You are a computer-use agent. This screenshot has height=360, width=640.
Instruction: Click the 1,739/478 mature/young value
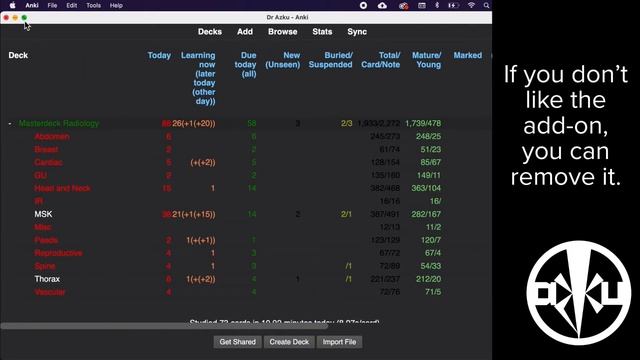(x=423, y=123)
